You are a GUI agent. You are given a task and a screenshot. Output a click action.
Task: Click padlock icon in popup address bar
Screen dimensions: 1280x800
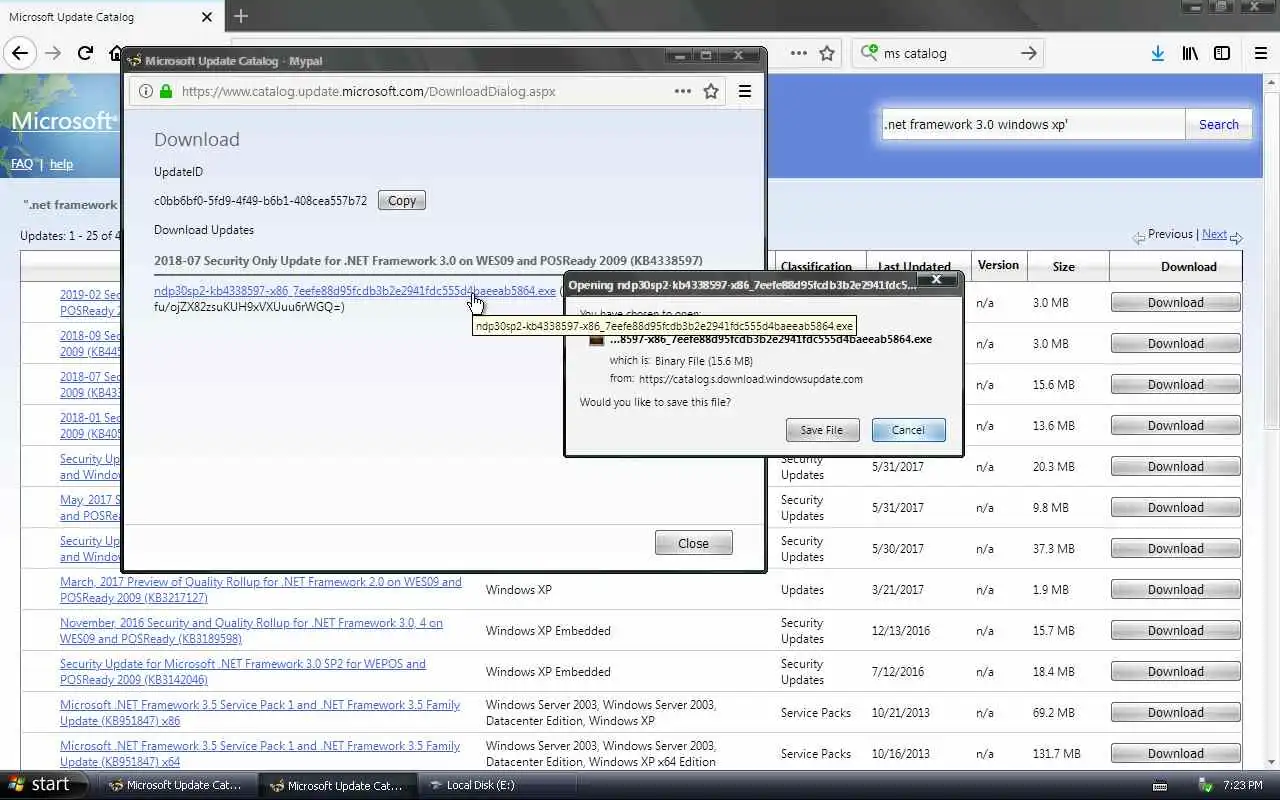(x=165, y=91)
